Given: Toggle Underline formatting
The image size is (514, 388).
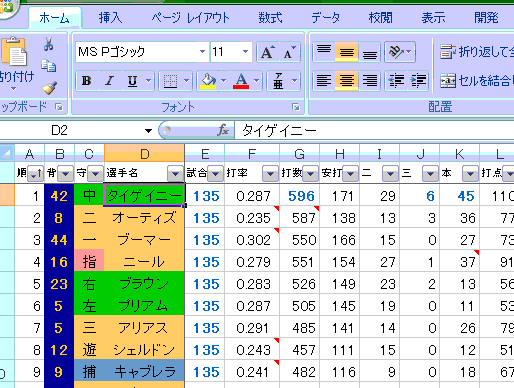Looking at the screenshot, I should [132, 81].
